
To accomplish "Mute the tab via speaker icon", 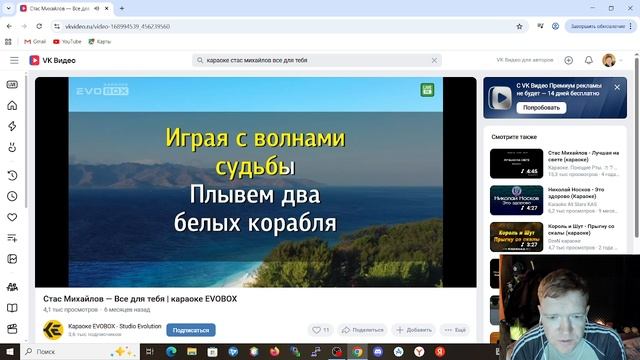I will pyautogui.click(x=97, y=8).
